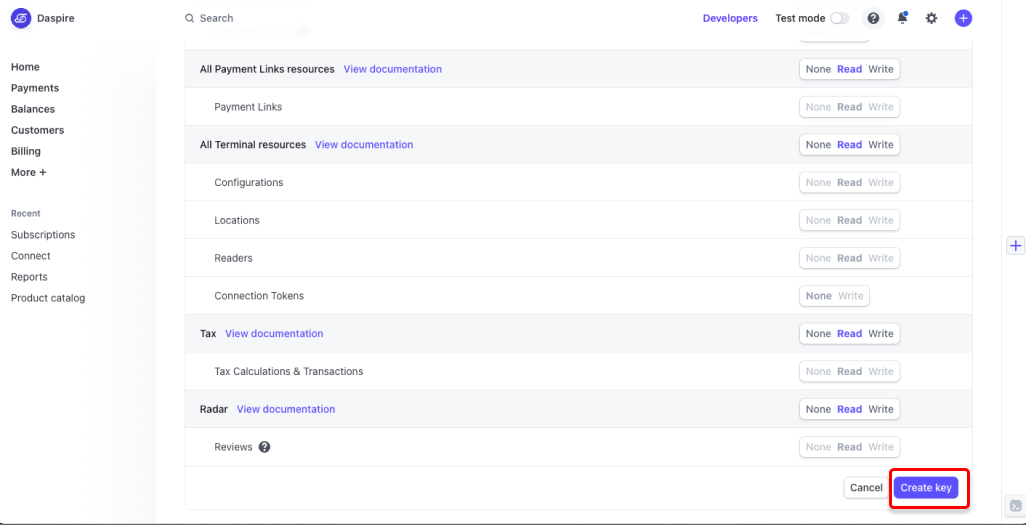Click the 'Readers' row label

click(x=233, y=258)
